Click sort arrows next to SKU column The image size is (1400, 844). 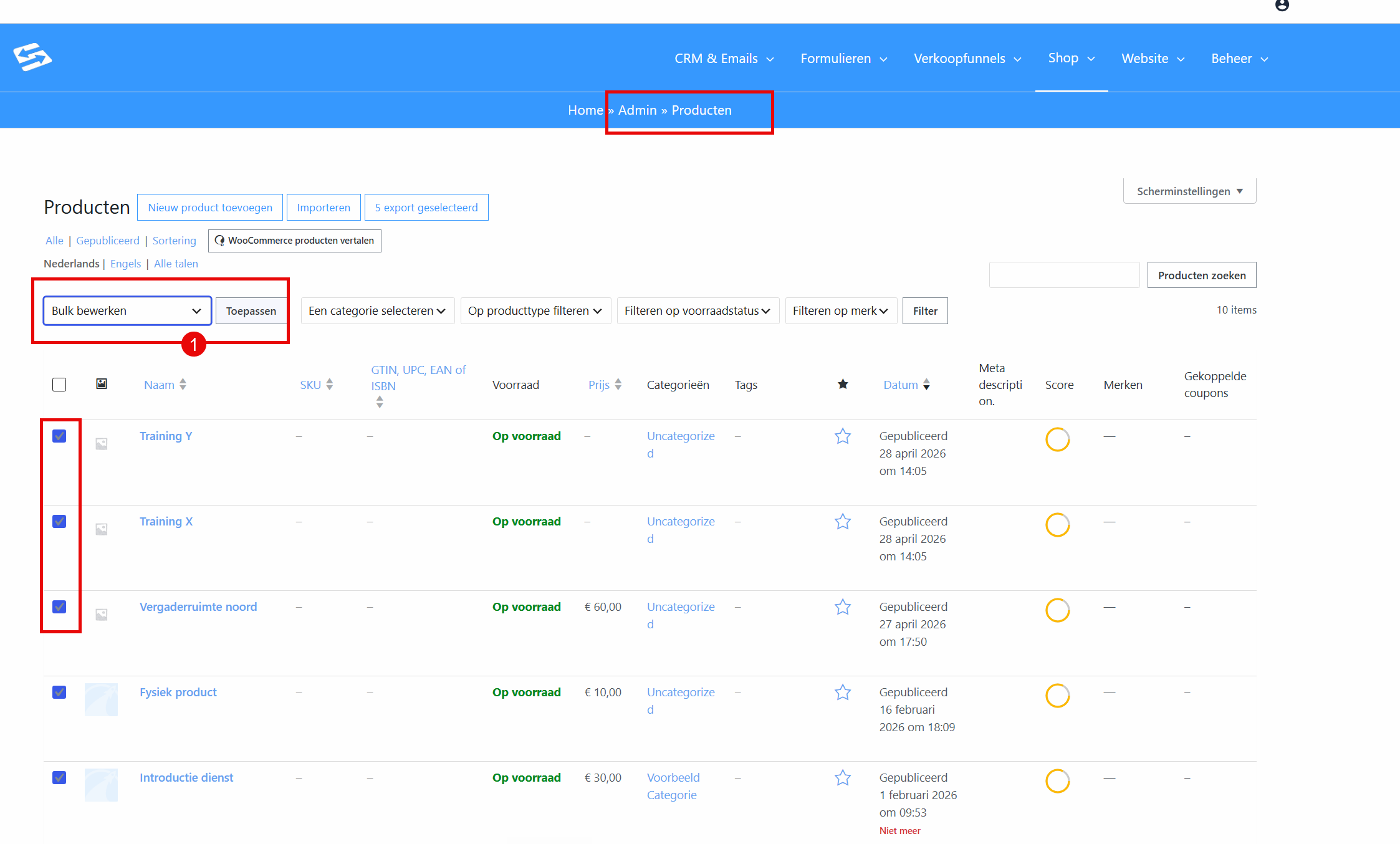pyautogui.click(x=330, y=385)
